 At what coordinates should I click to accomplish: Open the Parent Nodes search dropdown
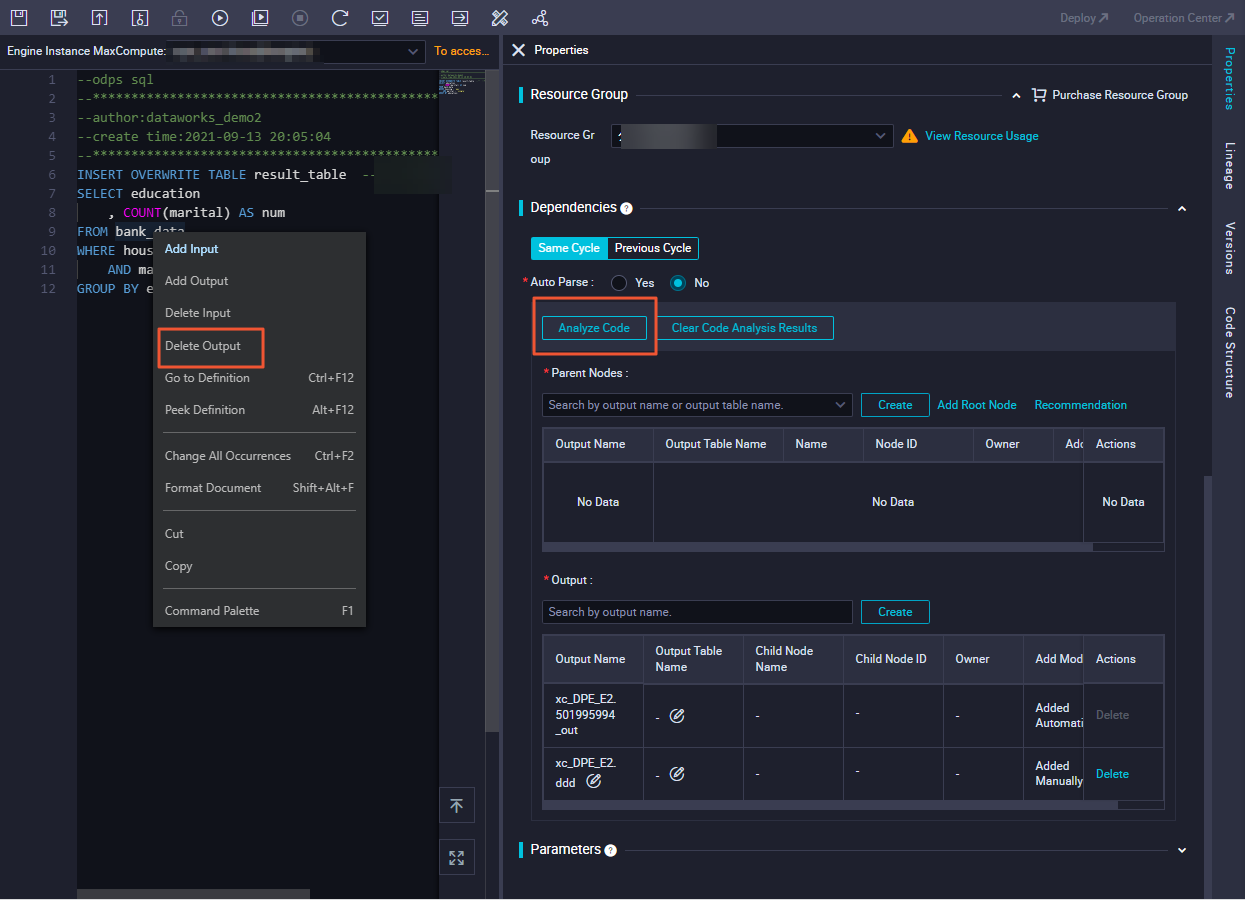(x=697, y=405)
